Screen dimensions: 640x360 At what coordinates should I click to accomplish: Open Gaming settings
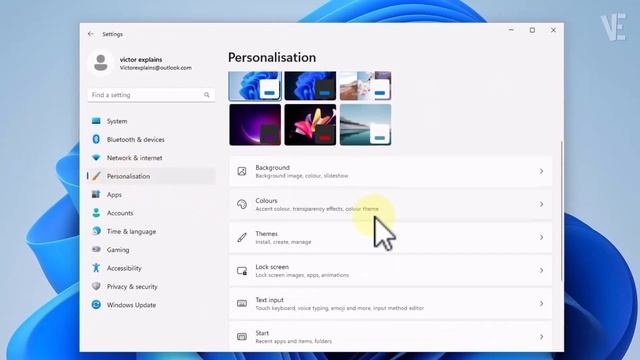tap(151, 249)
